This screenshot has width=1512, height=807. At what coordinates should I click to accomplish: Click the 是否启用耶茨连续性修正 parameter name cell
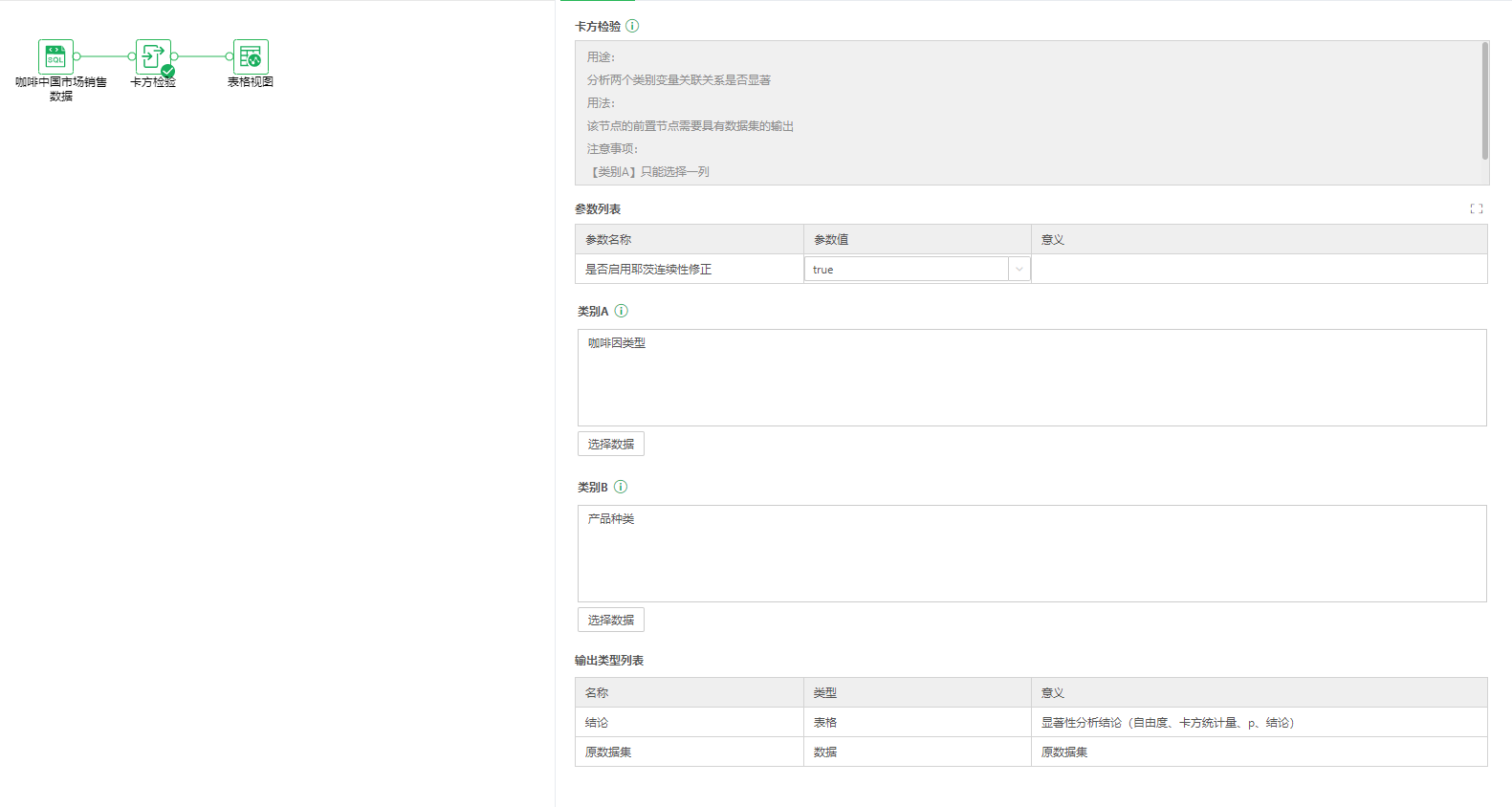click(648, 270)
